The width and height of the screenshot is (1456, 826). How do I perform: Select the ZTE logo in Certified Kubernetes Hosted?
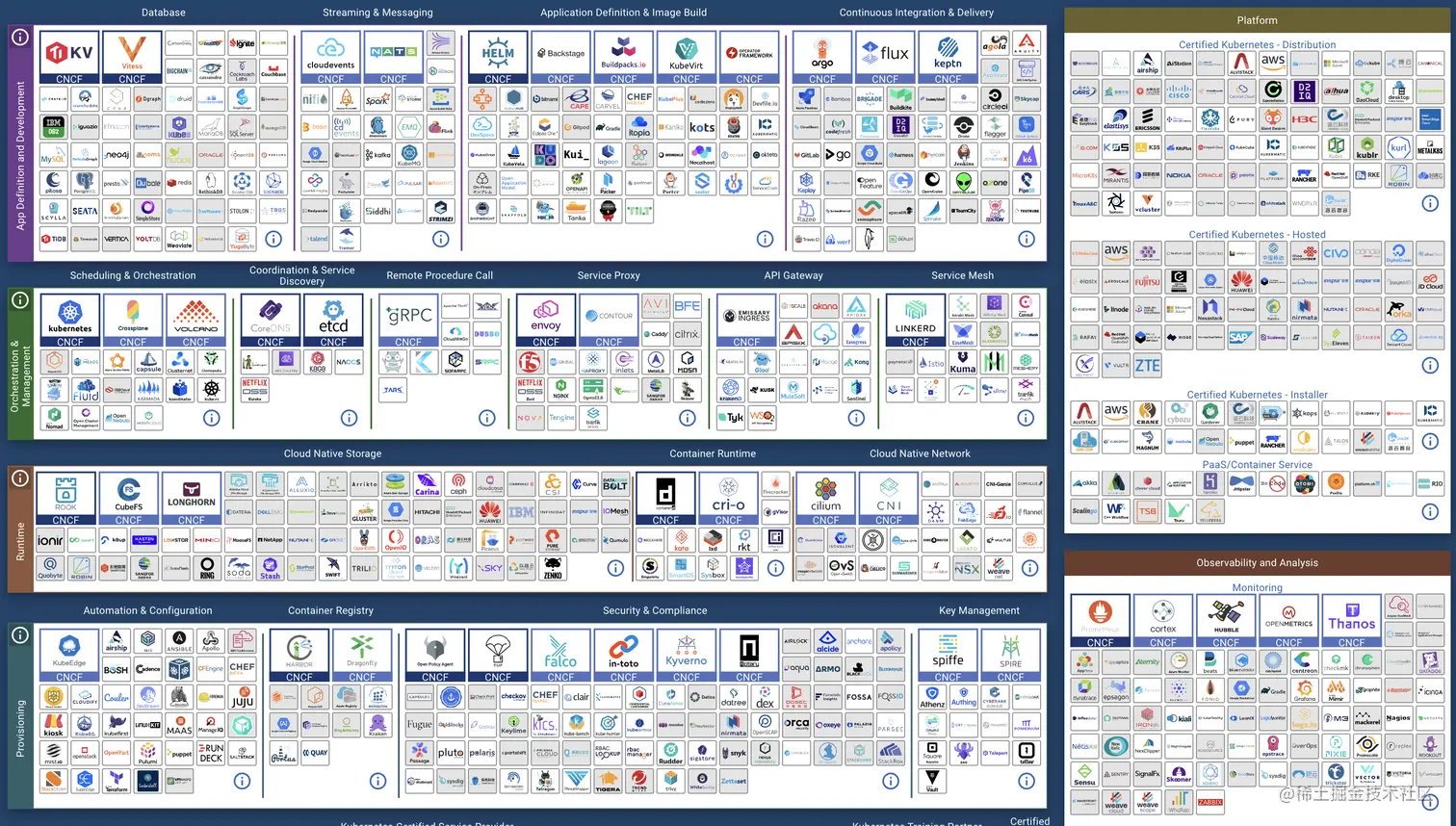pos(1148,365)
